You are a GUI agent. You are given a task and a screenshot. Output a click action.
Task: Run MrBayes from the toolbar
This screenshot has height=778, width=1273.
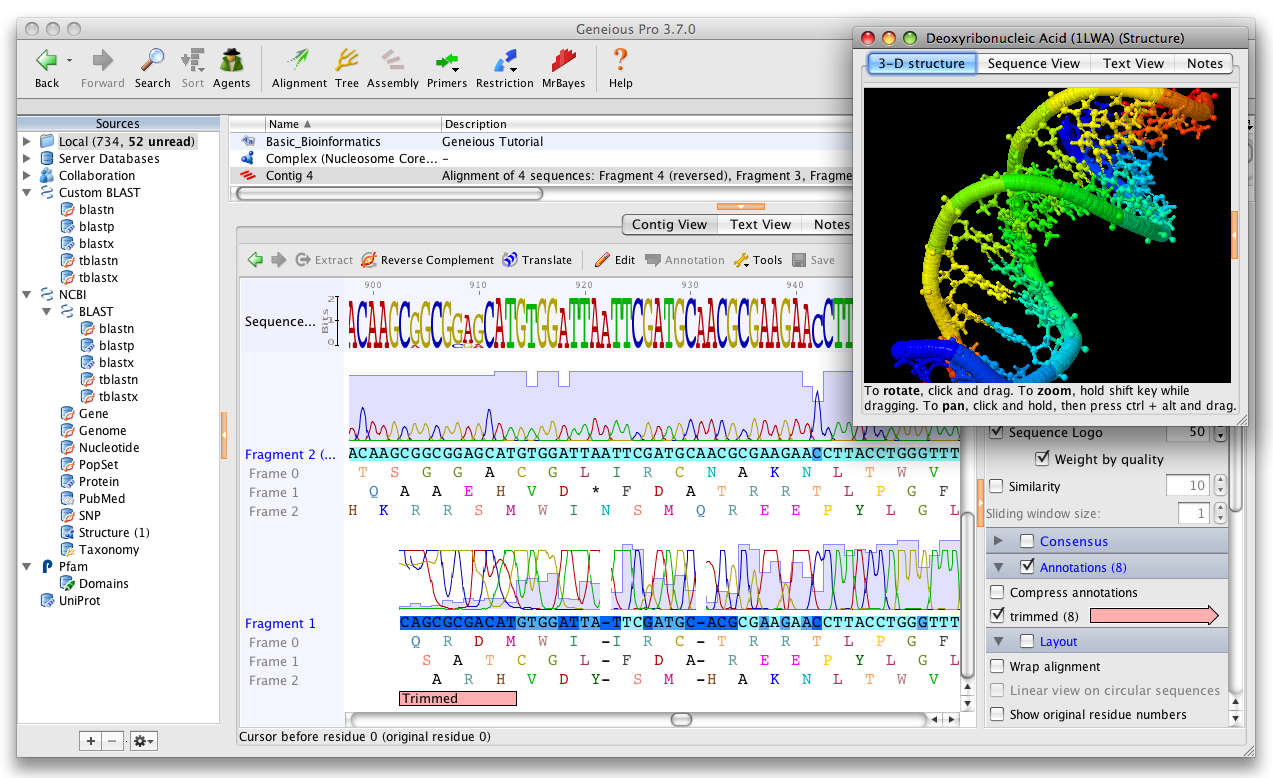(x=564, y=67)
